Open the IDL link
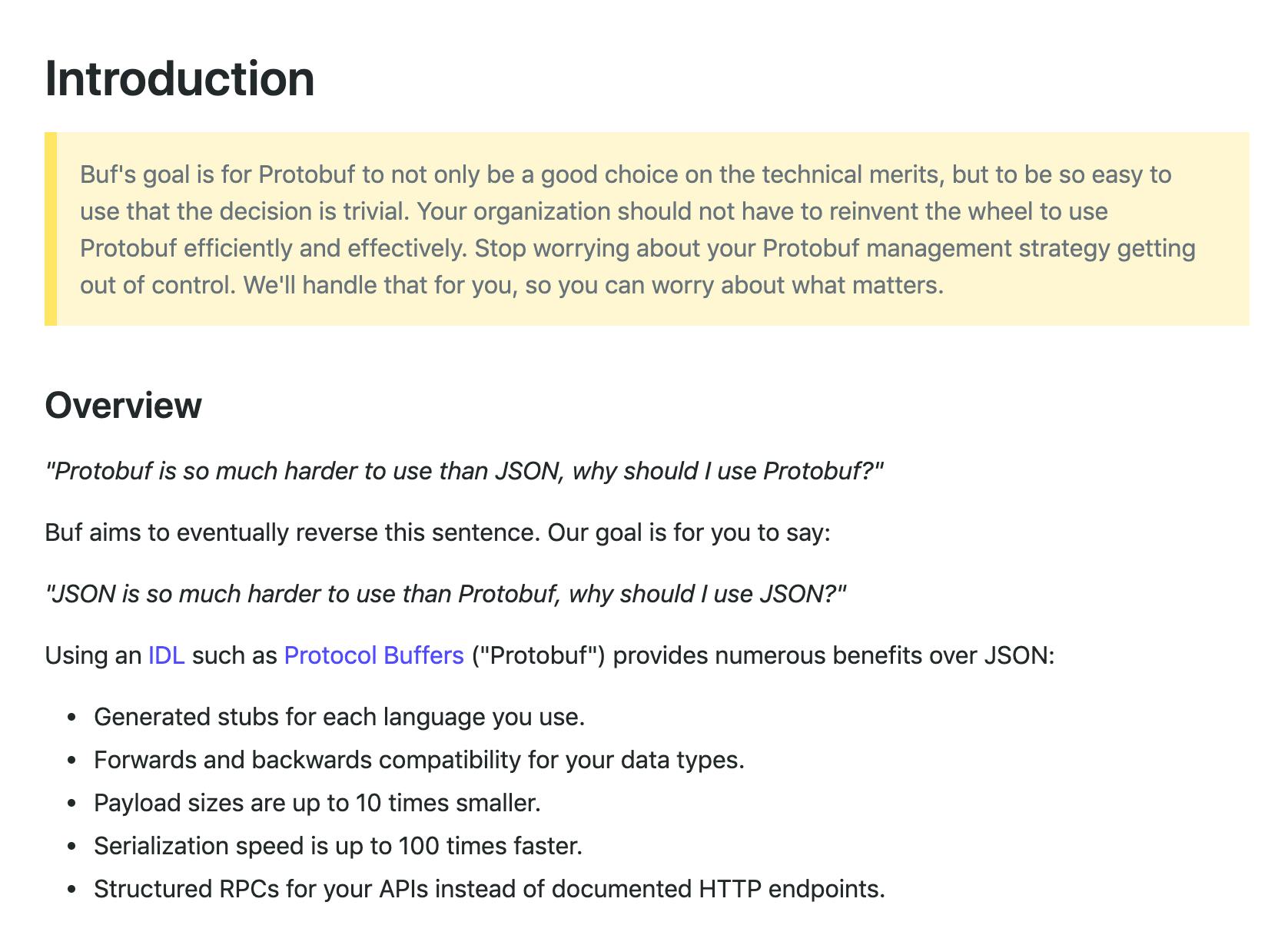 pos(167,655)
